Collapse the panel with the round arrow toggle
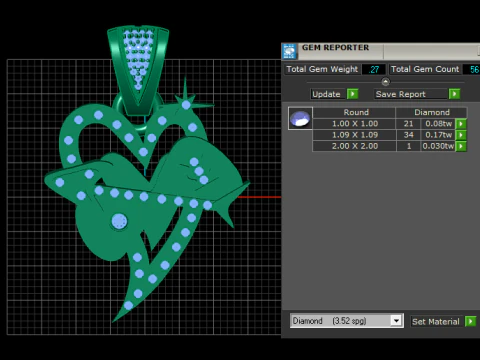This screenshot has height=360, width=480. point(385,82)
